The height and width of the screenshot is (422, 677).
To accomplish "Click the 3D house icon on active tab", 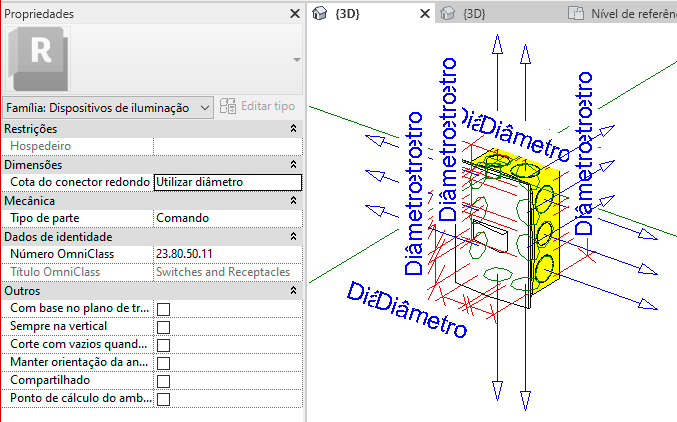I will click(x=320, y=13).
